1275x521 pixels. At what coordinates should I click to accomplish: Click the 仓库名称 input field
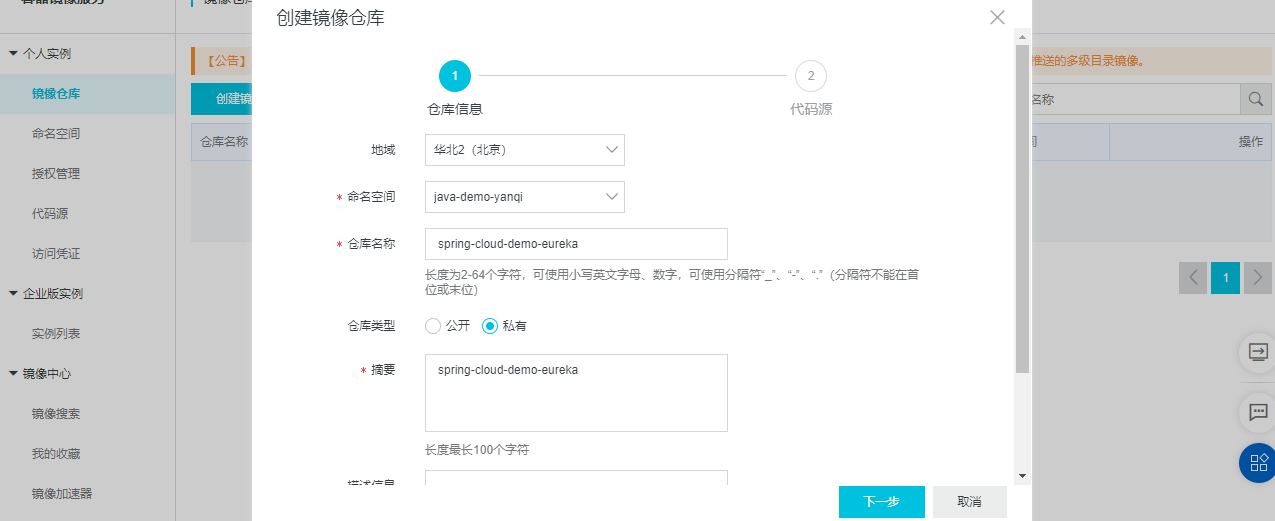576,244
